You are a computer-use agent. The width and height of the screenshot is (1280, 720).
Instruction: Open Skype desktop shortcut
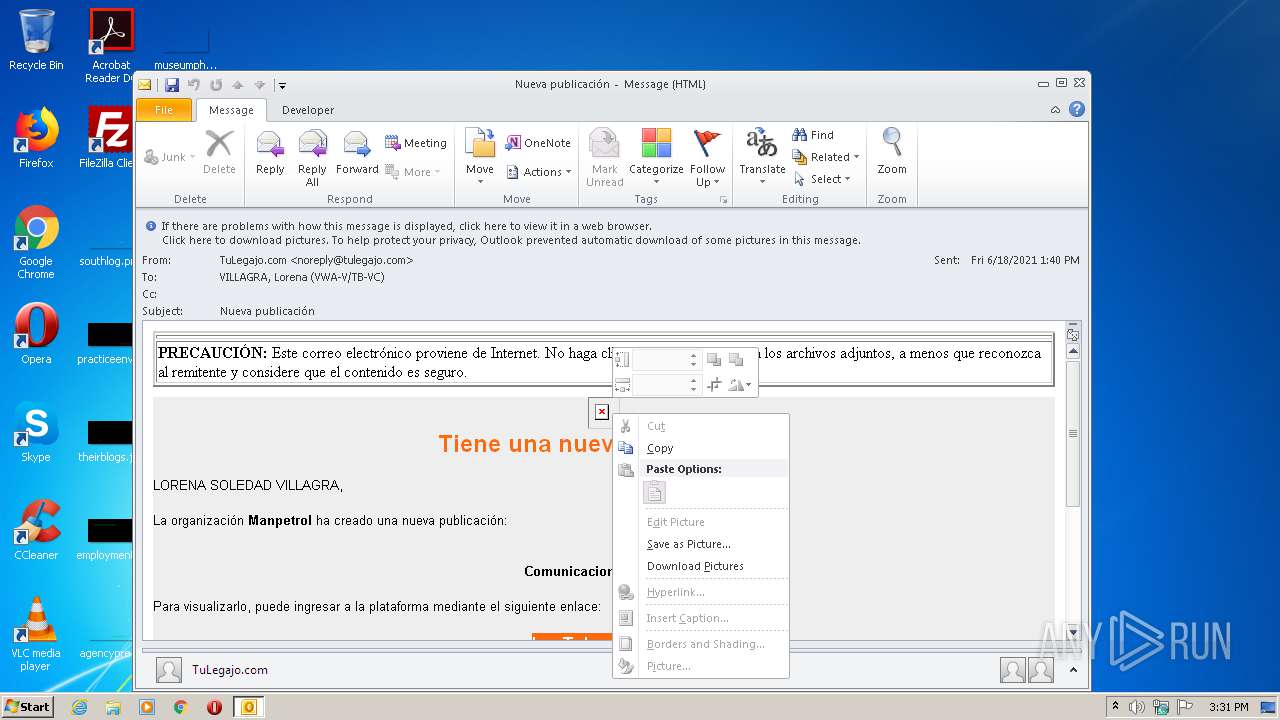tap(36, 433)
